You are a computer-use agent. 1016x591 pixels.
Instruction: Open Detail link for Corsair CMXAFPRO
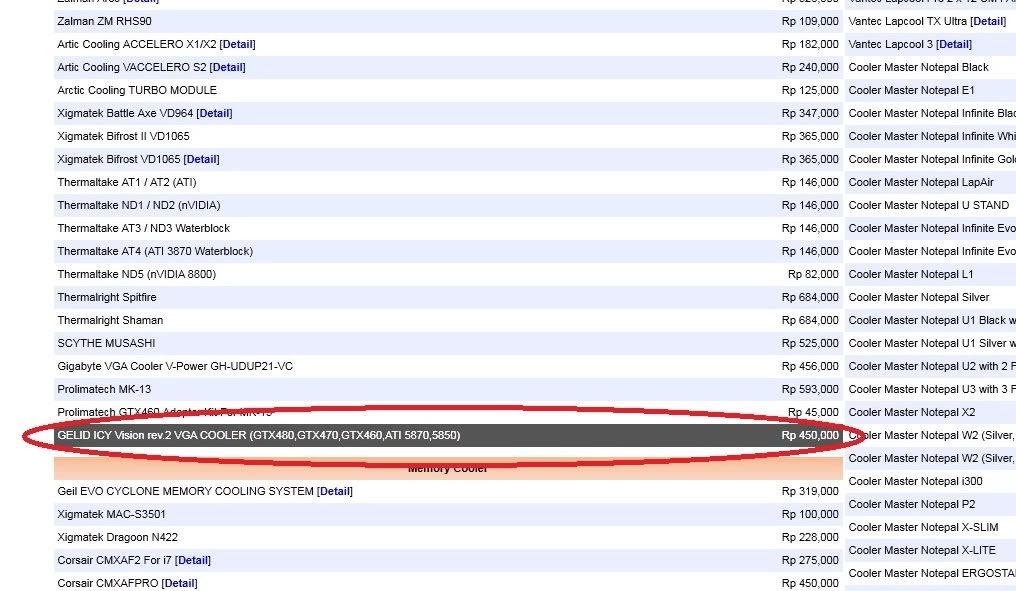[x=179, y=583]
